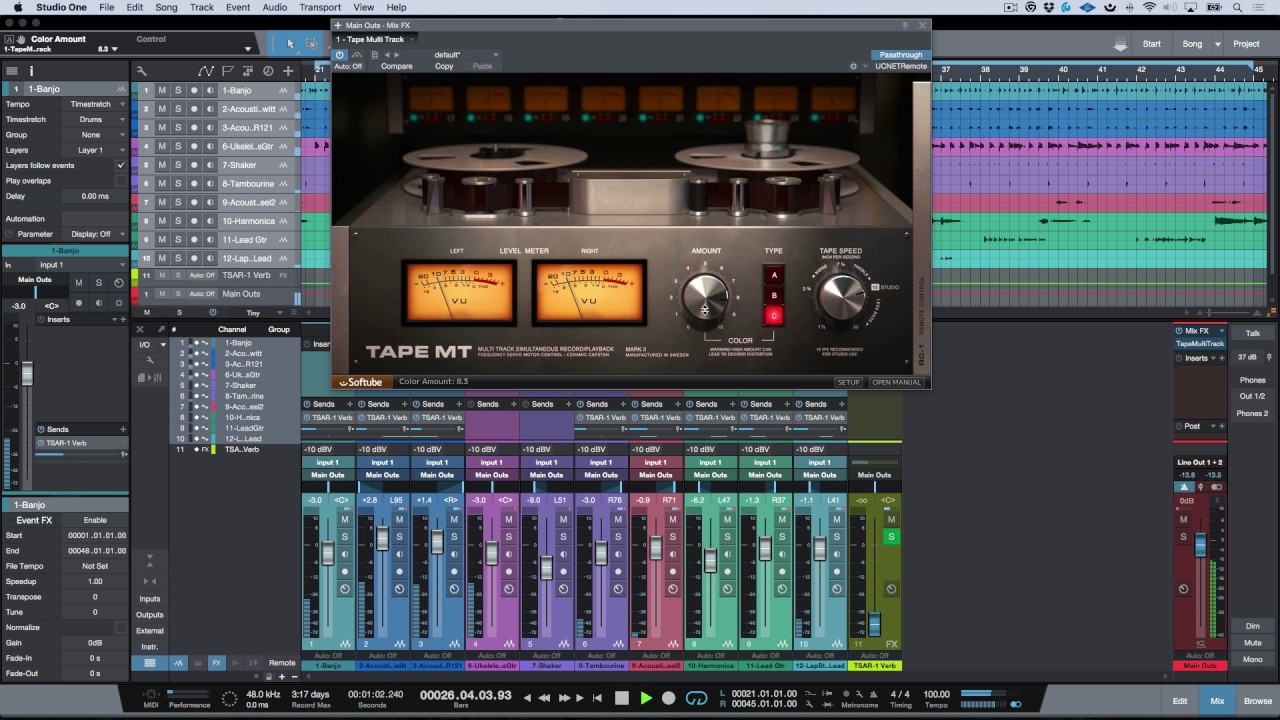
Task: Toggle Tape Multi Track plugin power
Action: click(340, 55)
